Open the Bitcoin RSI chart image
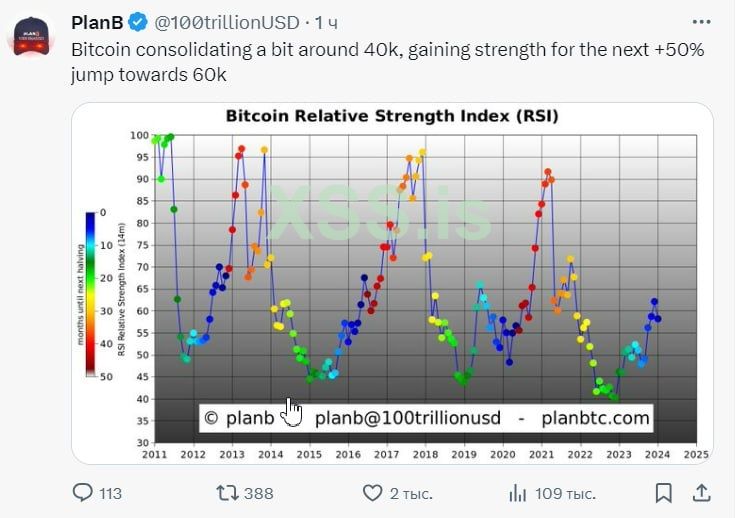 [391, 283]
